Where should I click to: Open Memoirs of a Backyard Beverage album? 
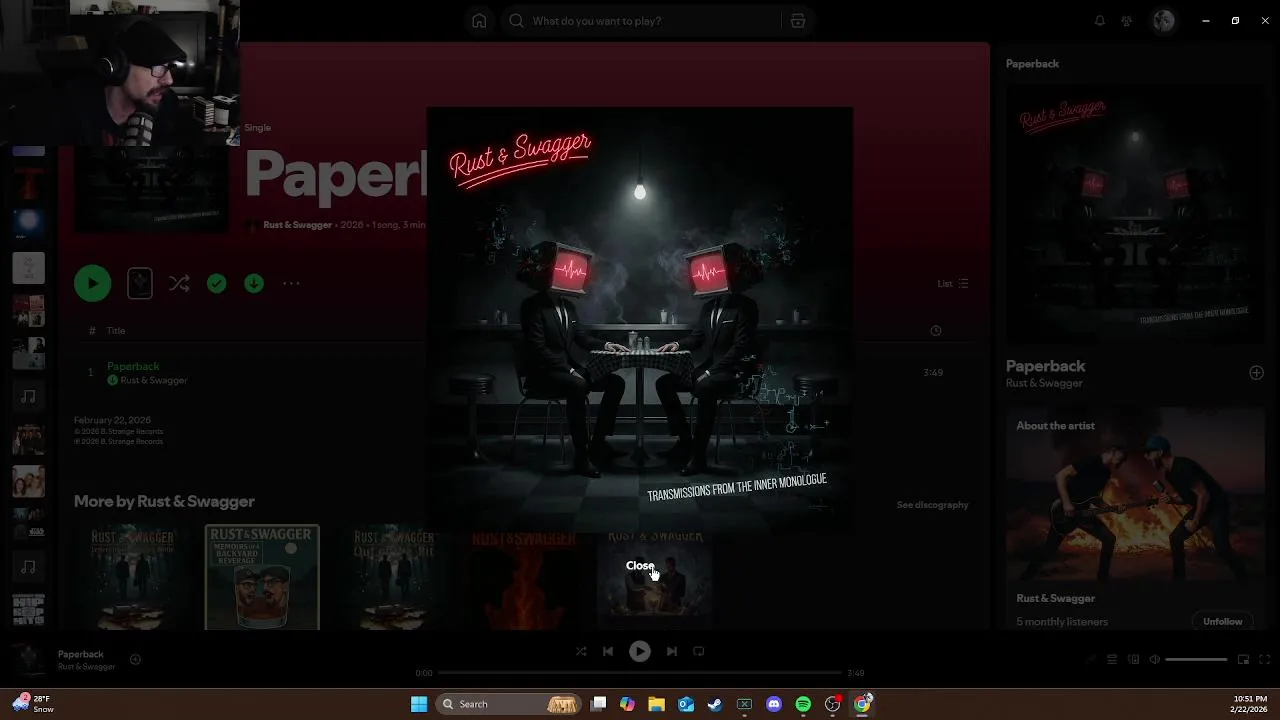click(x=262, y=577)
